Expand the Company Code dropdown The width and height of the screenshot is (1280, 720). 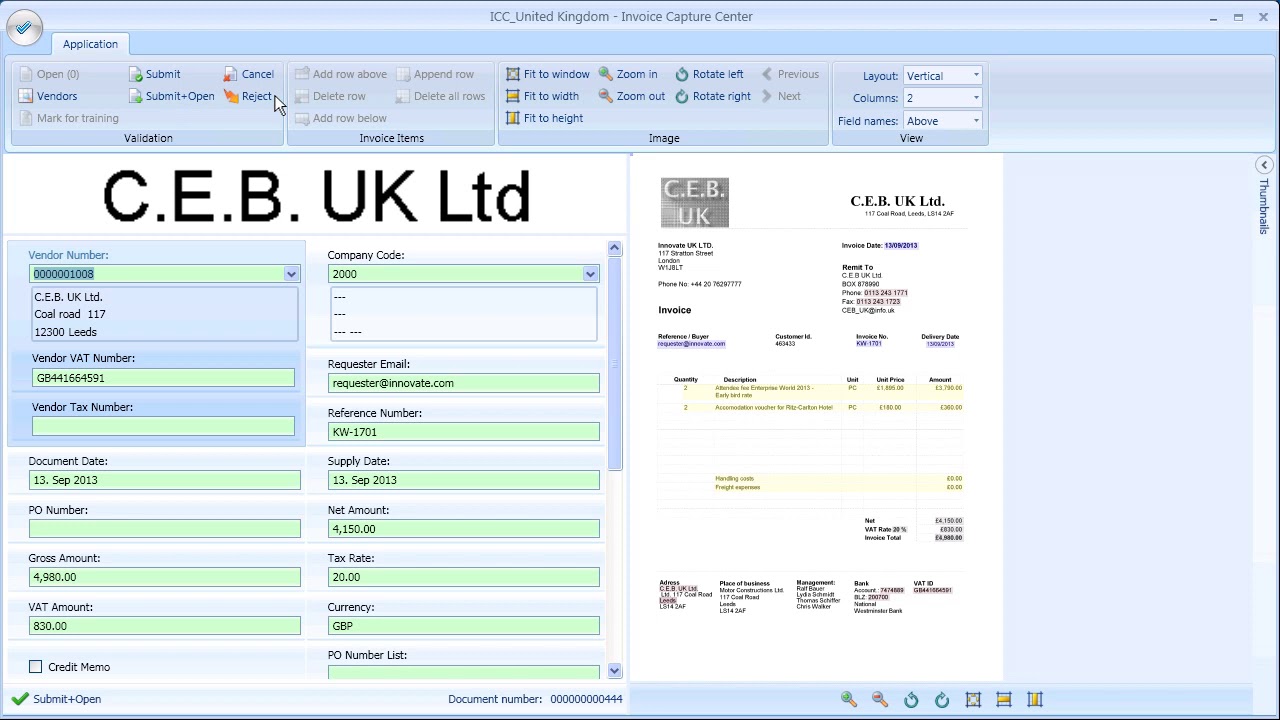click(x=590, y=274)
